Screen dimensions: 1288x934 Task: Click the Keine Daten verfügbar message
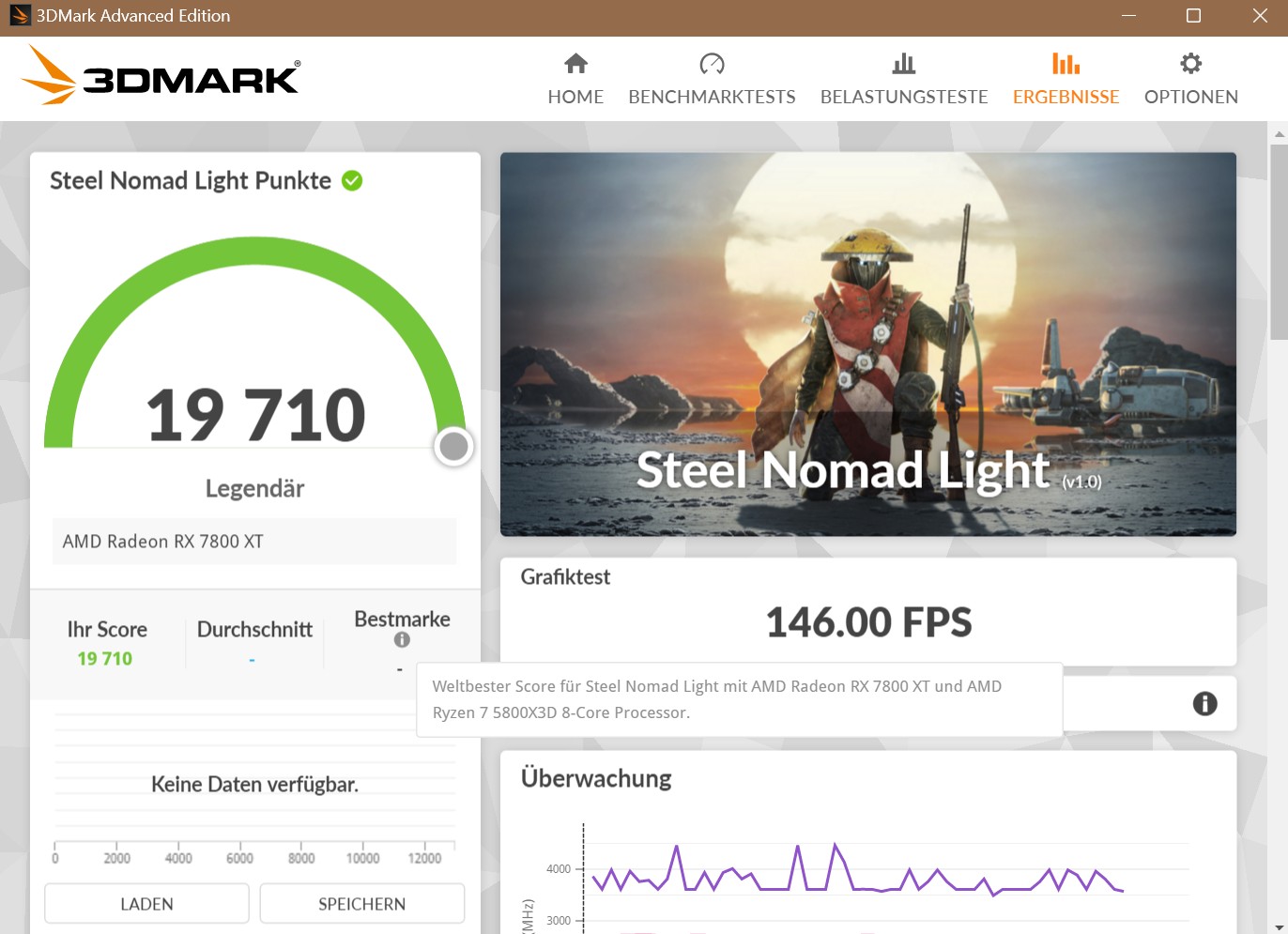(254, 785)
